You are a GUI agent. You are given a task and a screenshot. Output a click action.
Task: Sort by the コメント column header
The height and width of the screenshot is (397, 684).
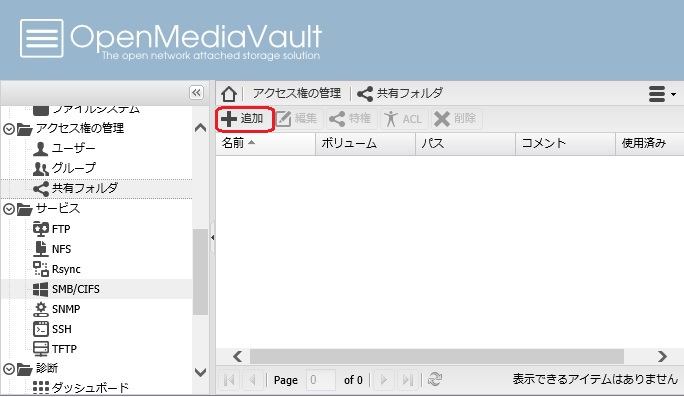coord(565,144)
